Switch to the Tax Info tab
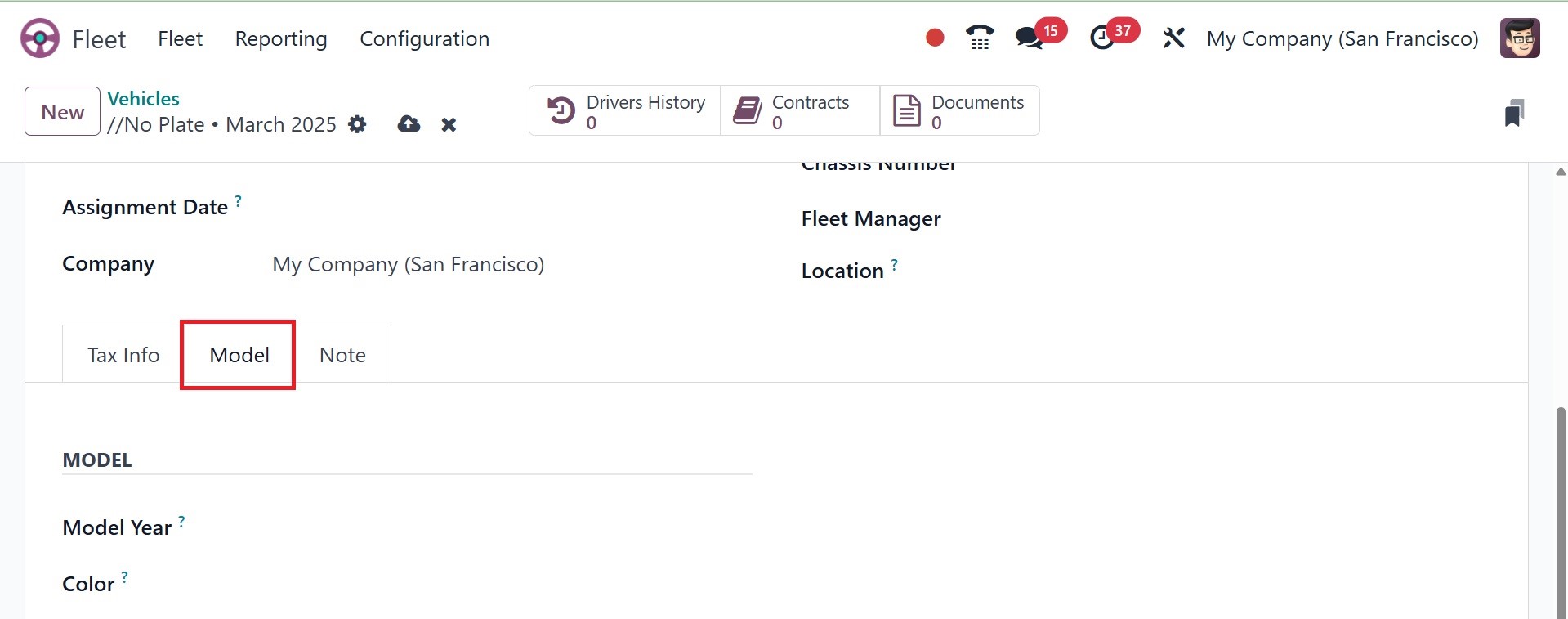 [x=123, y=355]
